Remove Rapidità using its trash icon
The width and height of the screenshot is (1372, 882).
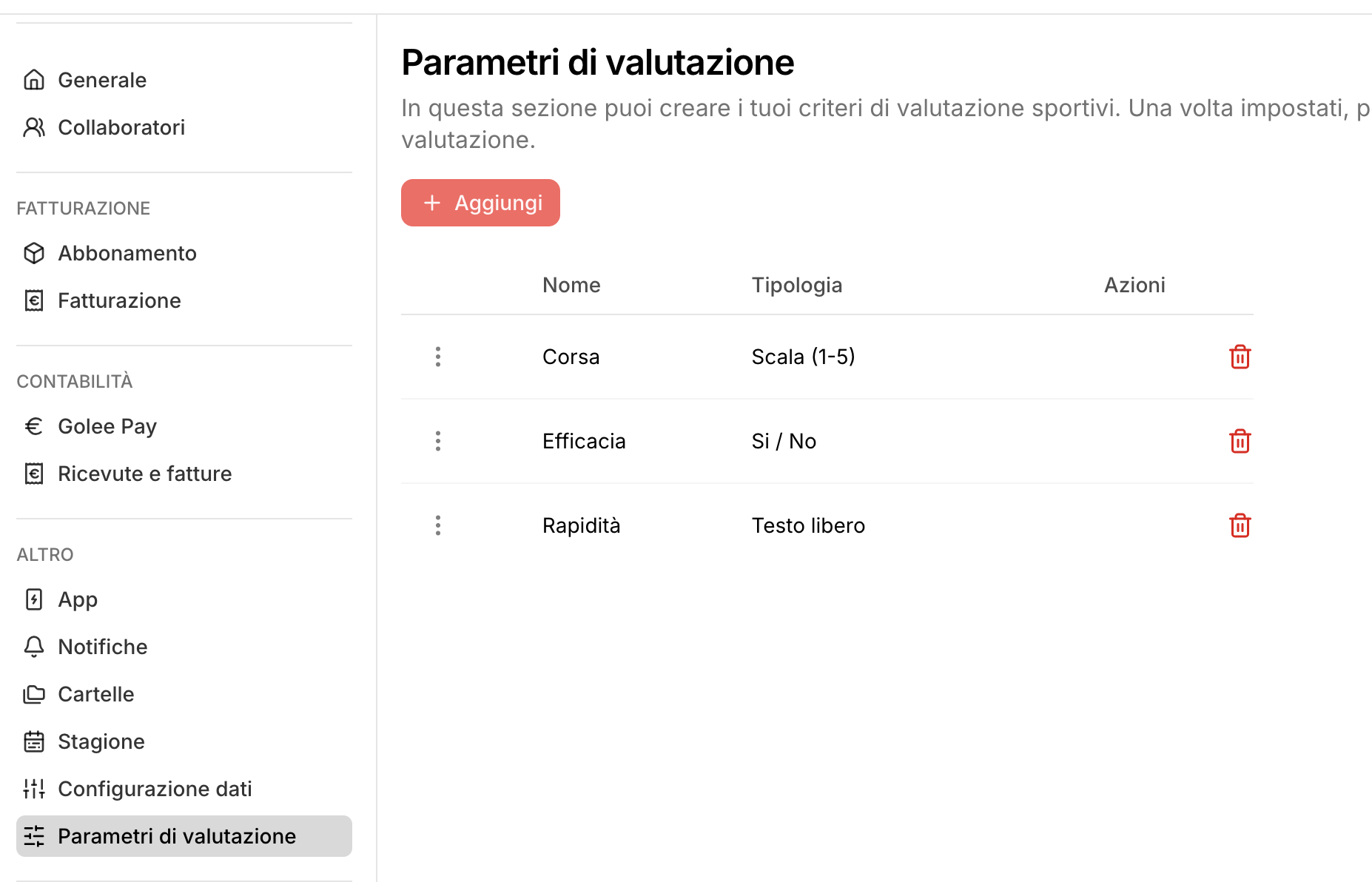tap(1240, 525)
